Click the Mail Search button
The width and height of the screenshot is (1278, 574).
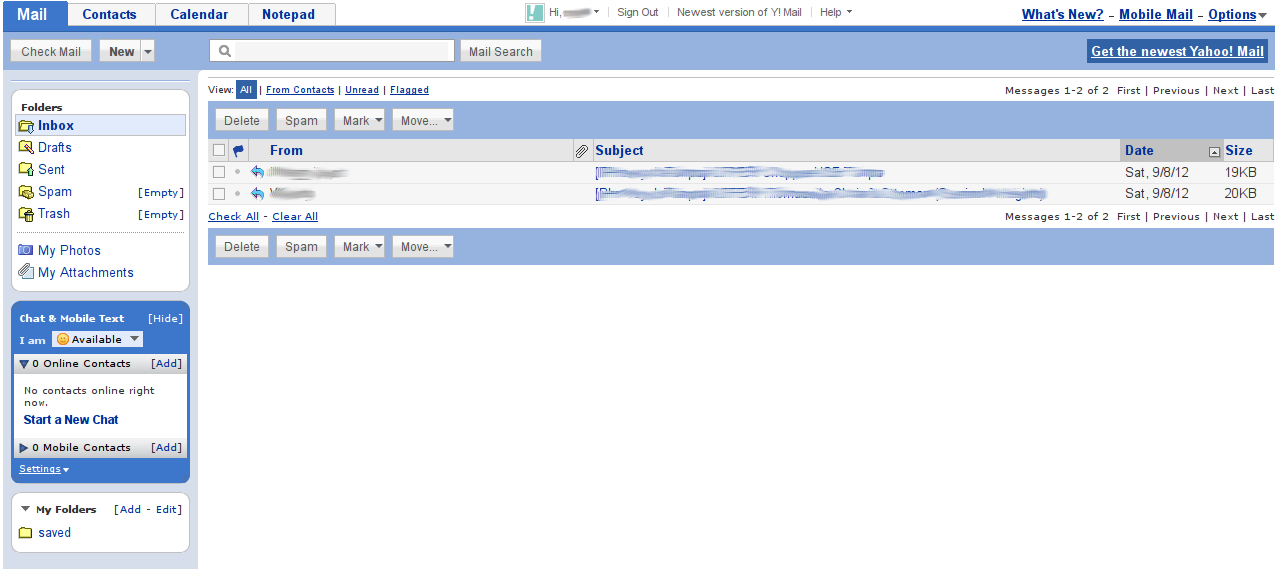[501, 51]
